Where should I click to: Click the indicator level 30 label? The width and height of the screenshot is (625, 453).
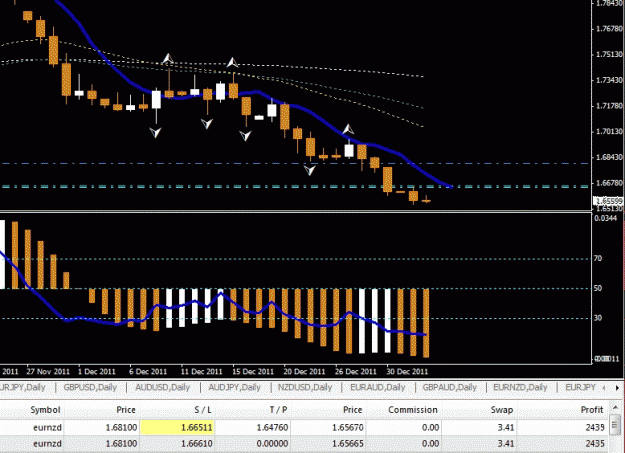[x=597, y=318]
